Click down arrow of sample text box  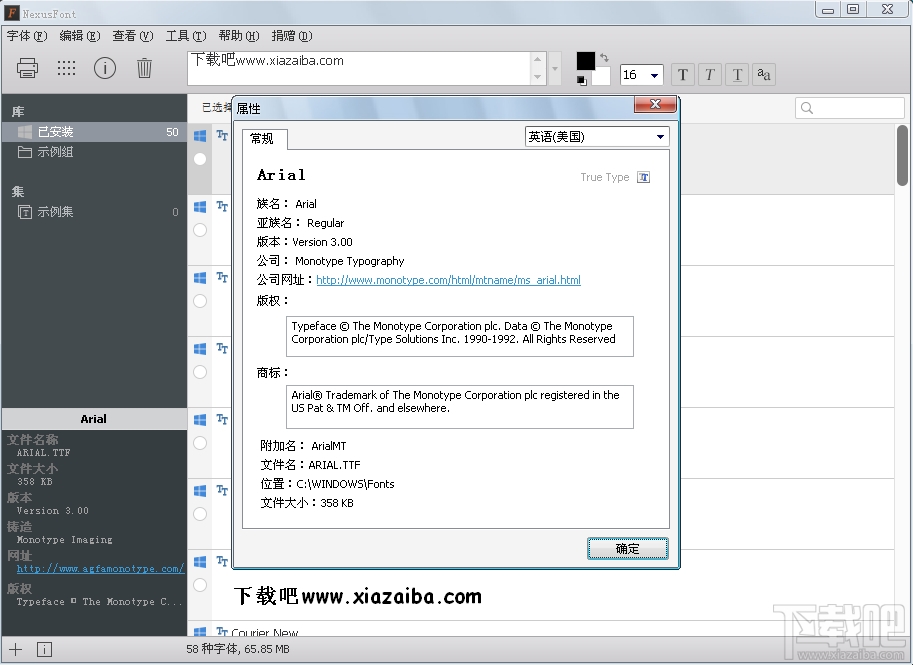[x=537, y=77]
